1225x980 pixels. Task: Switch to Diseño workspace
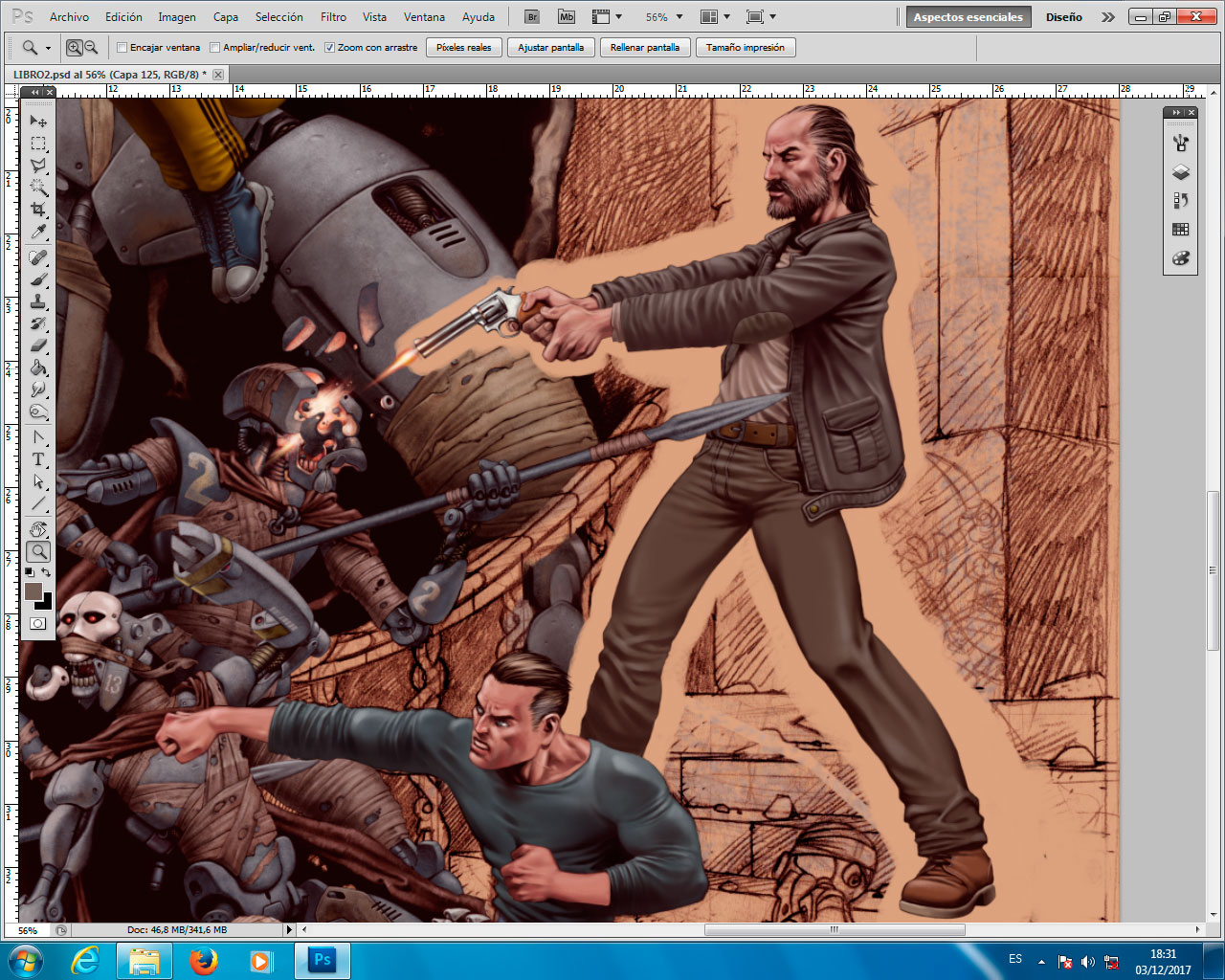1064,17
